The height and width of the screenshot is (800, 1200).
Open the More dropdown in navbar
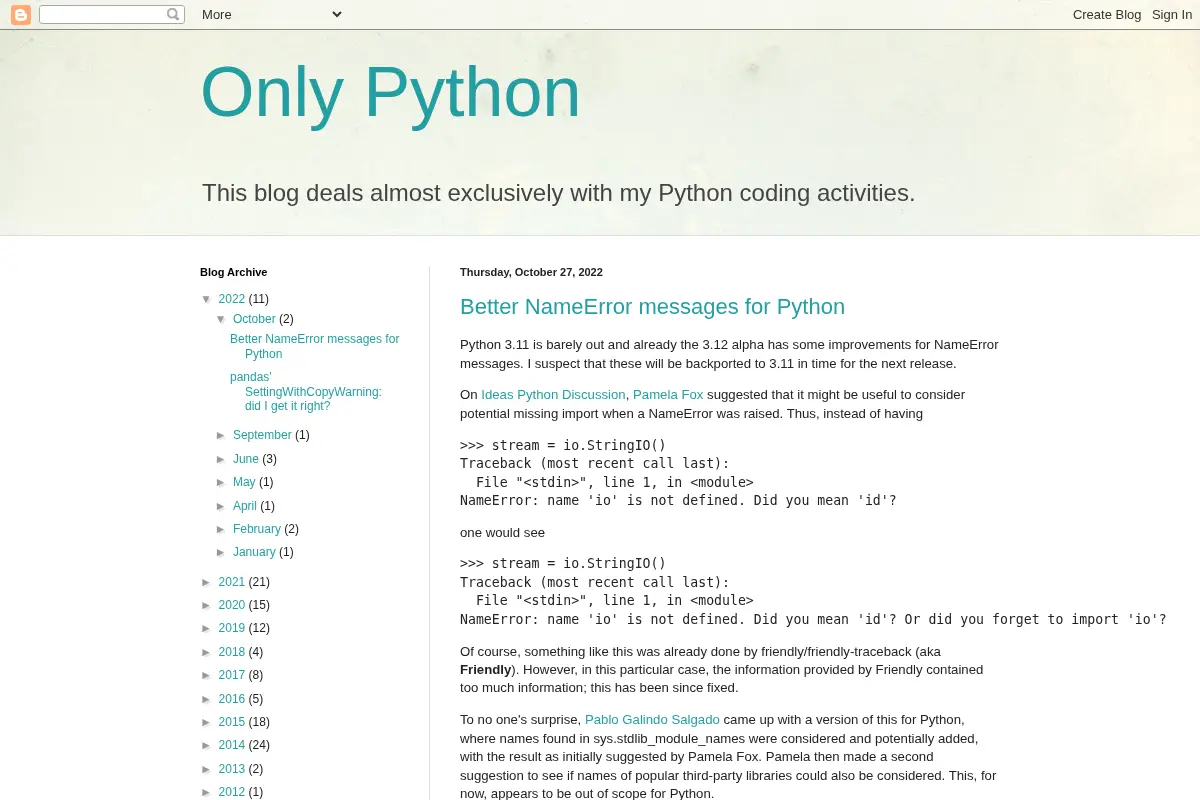coord(272,14)
